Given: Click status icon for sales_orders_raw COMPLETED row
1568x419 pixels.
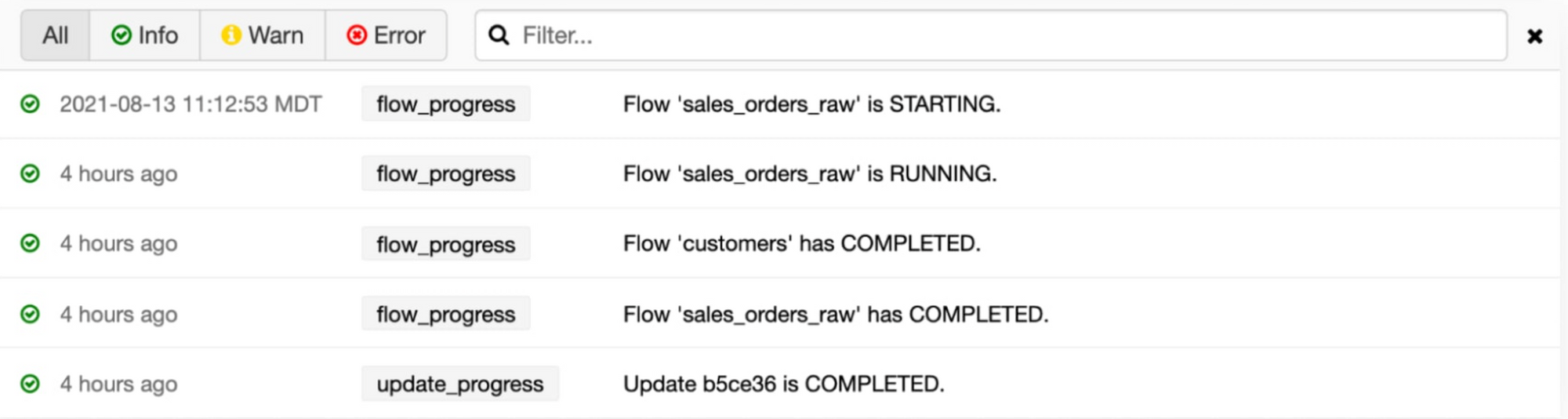Looking at the screenshot, I should [x=30, y=314].
